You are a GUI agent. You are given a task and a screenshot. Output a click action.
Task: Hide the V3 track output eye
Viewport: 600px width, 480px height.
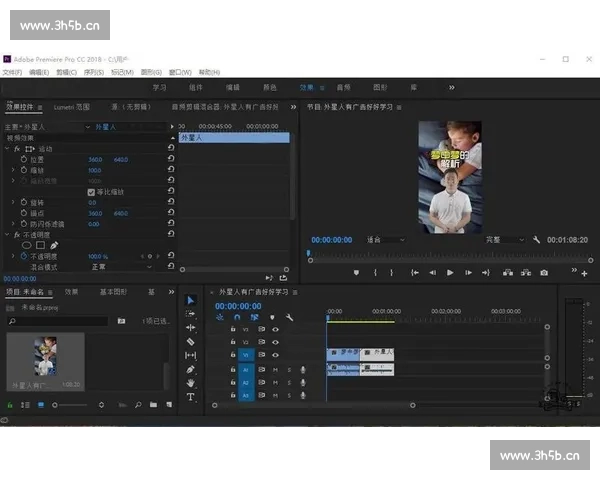click(276, 328)
